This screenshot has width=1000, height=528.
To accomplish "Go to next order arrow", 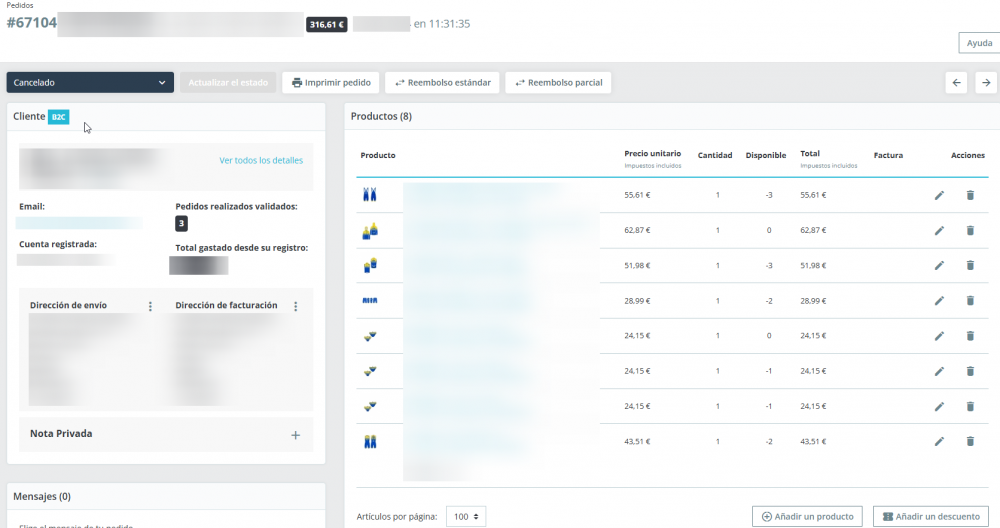I will click(986, 82).
